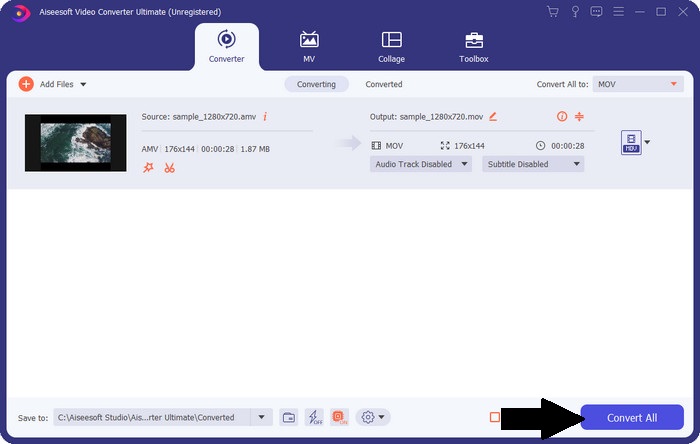The image size is (700, 444).
Task: Open the output folder icon
Action: pos(289,417)
